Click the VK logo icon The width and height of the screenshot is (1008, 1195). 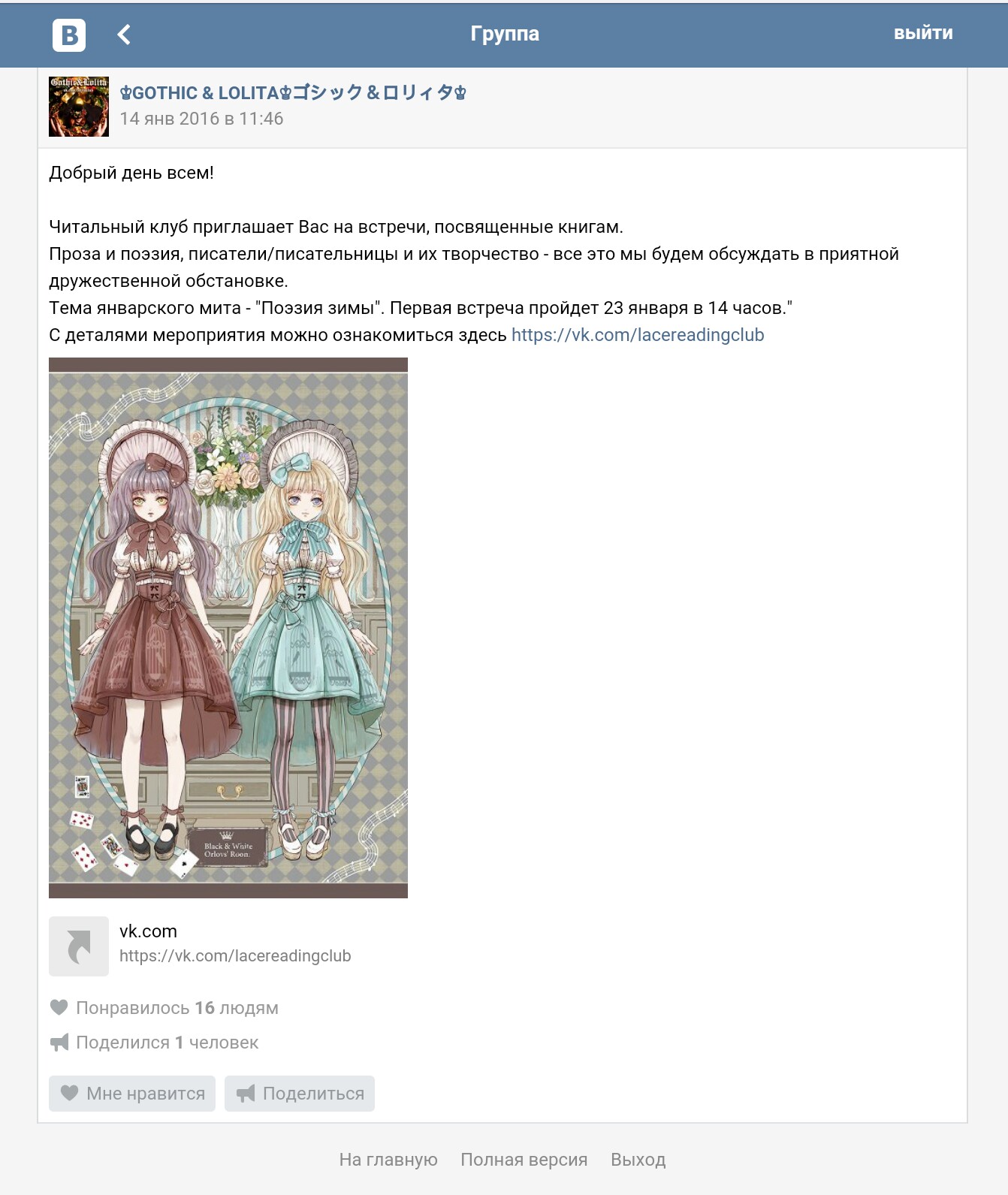pos(69,35)
